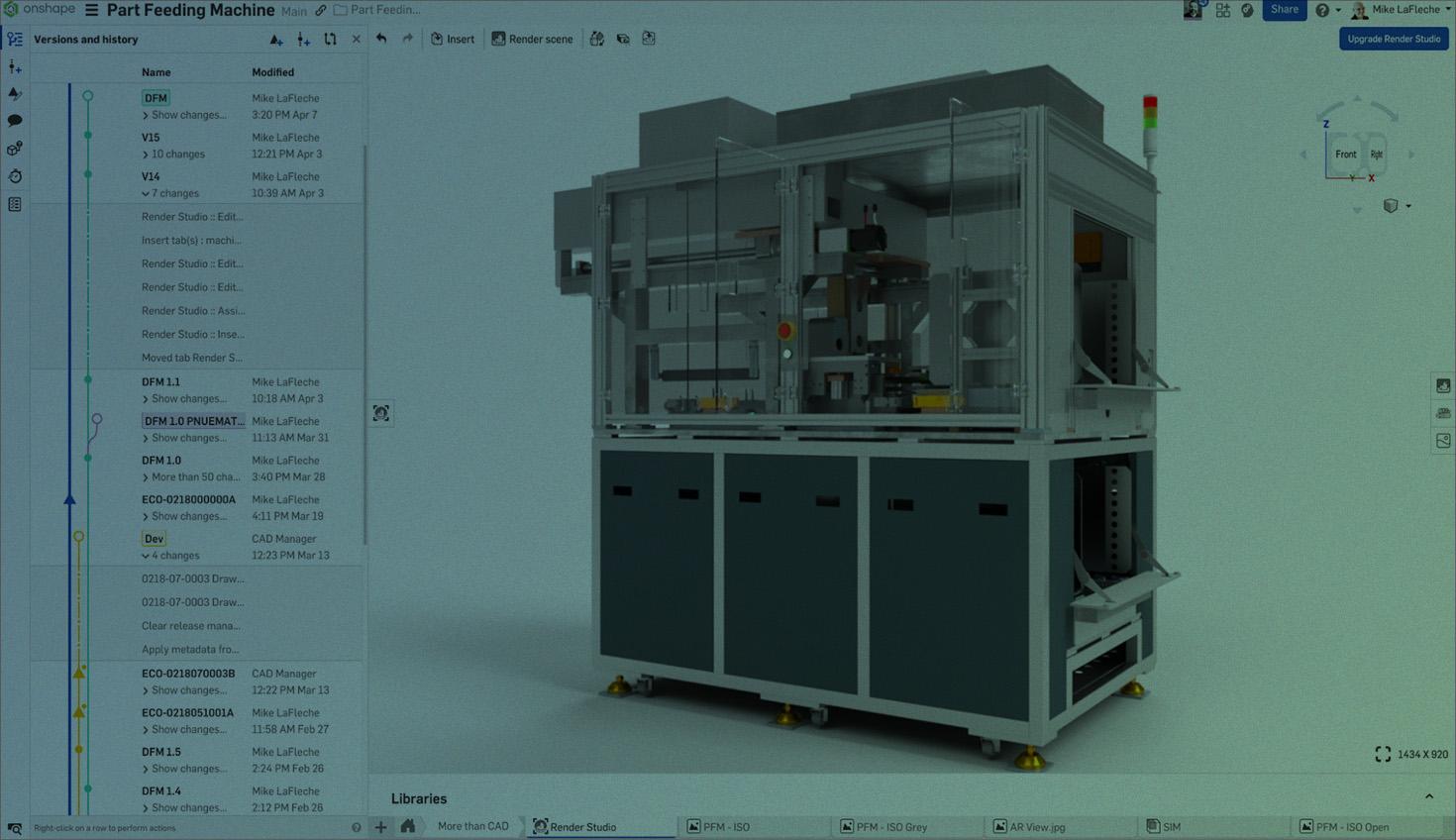Click the camera focus icon in viewport
The image size is (1456, 840).
coord(381,413)
